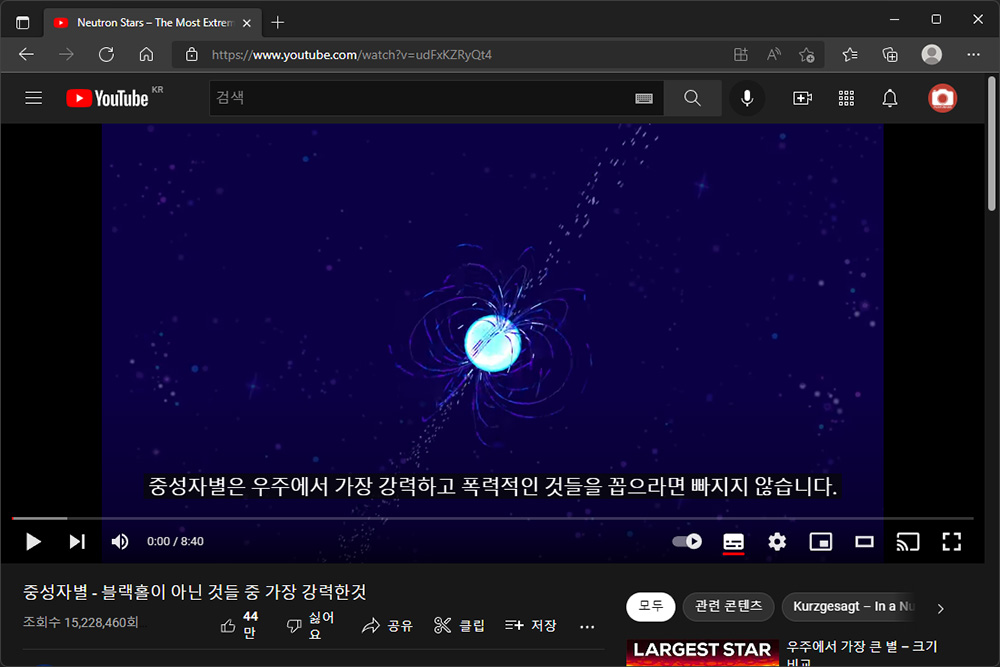Open the YouTube apps grid
The image size is (1000, 667).
coord(846,98)
